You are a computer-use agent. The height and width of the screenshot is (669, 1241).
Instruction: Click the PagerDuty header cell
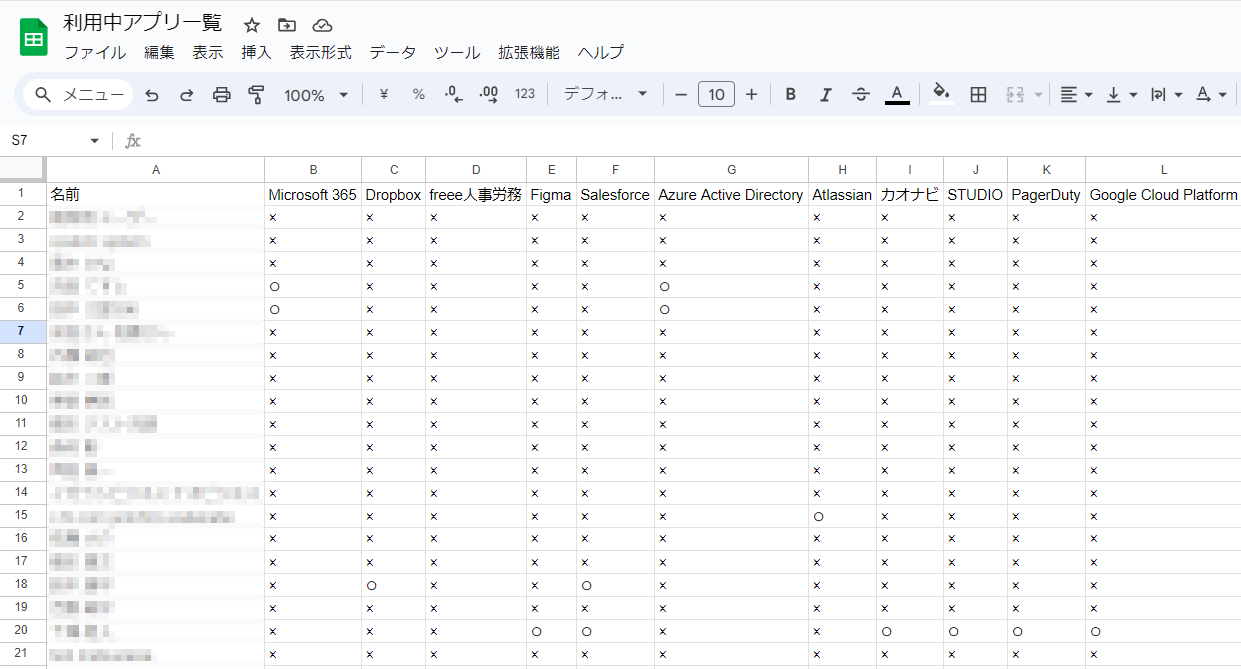1046,195
